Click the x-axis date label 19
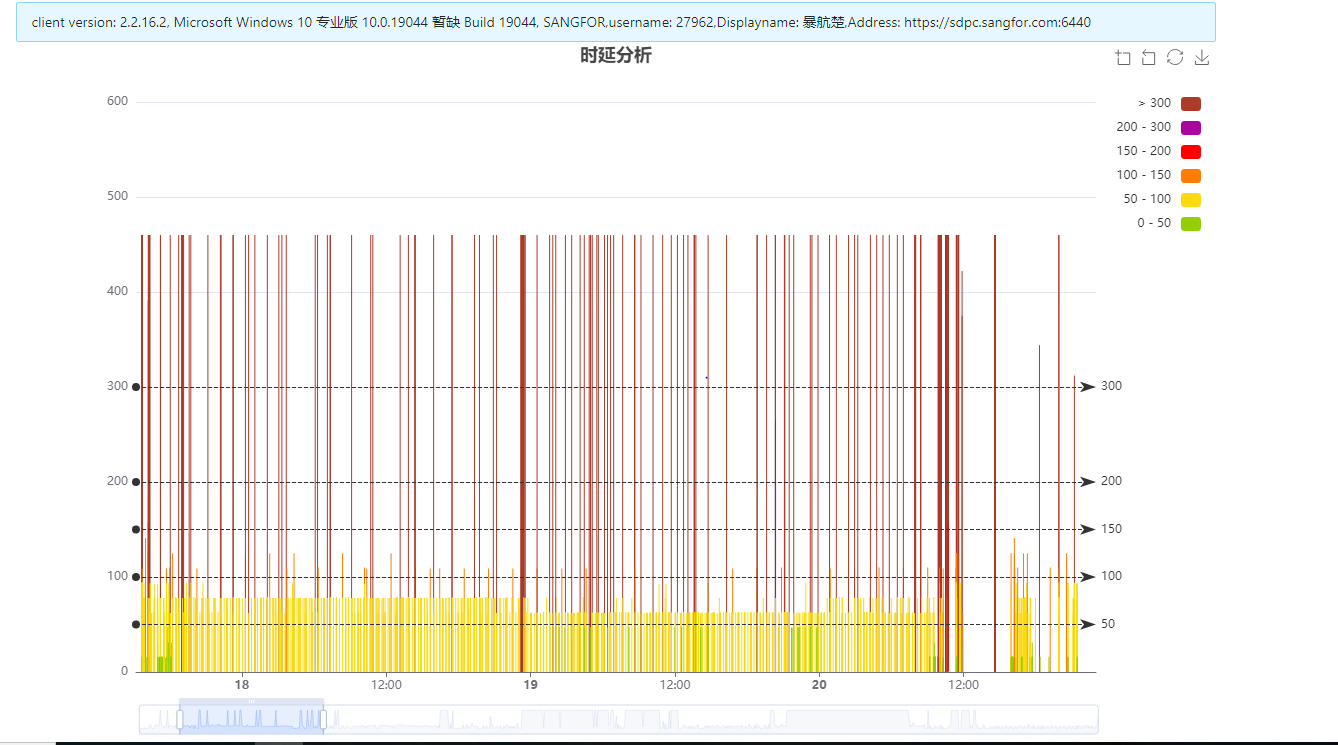 [531, 685]
